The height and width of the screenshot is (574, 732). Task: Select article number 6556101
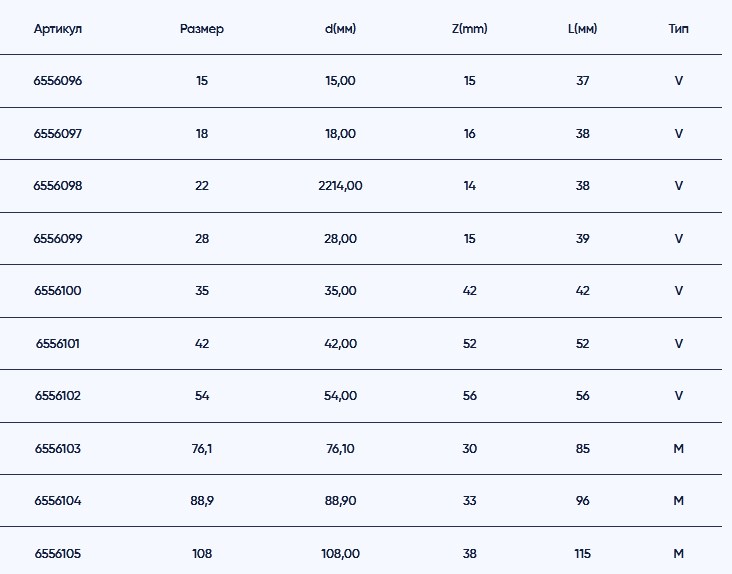[58, 344]
